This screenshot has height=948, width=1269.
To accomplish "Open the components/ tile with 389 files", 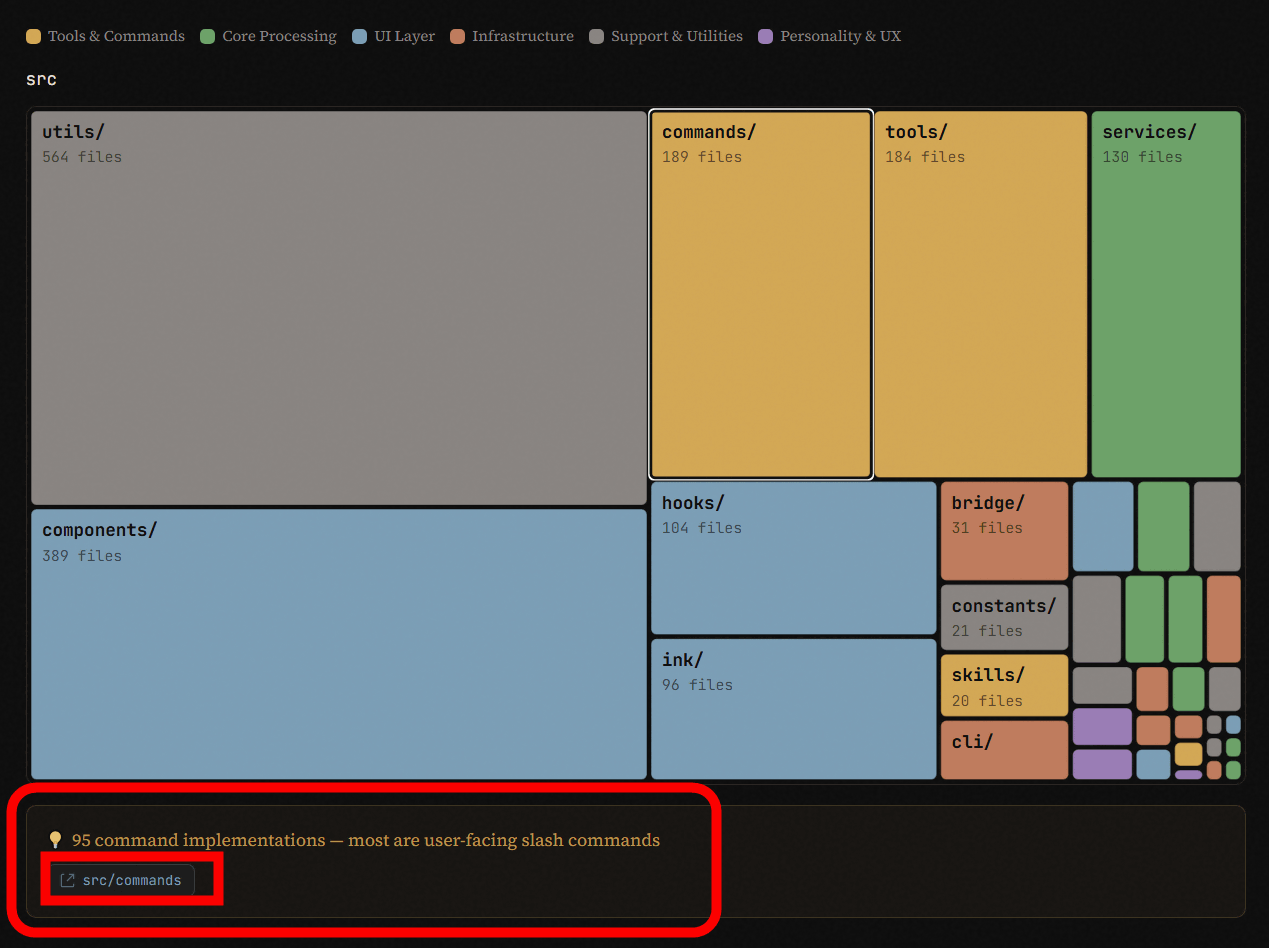I will [338, 644].
